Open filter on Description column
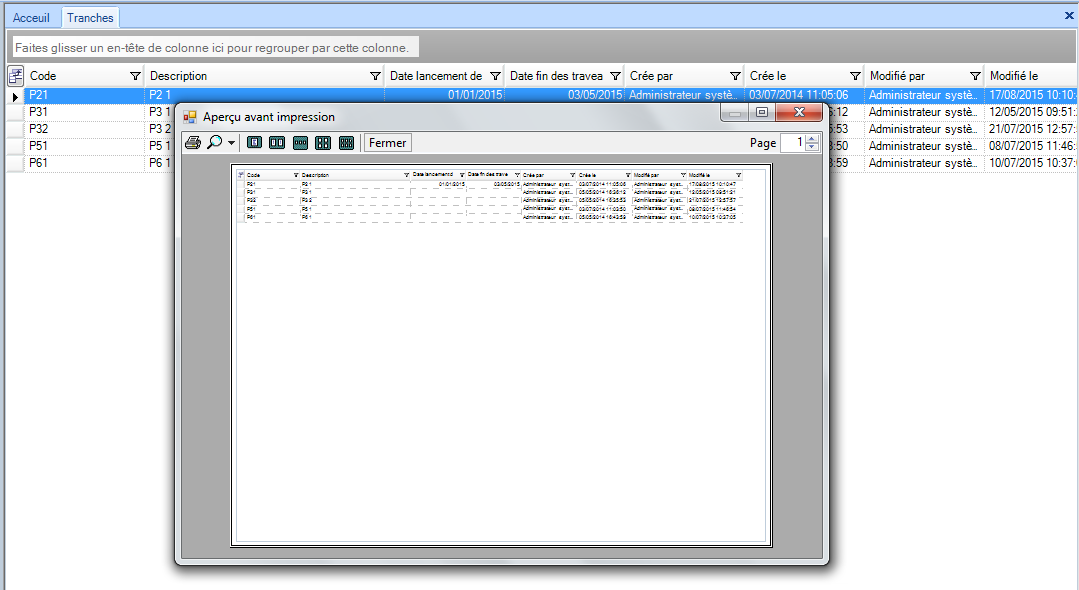This screenshot has width=1079, height=590. 375,76
